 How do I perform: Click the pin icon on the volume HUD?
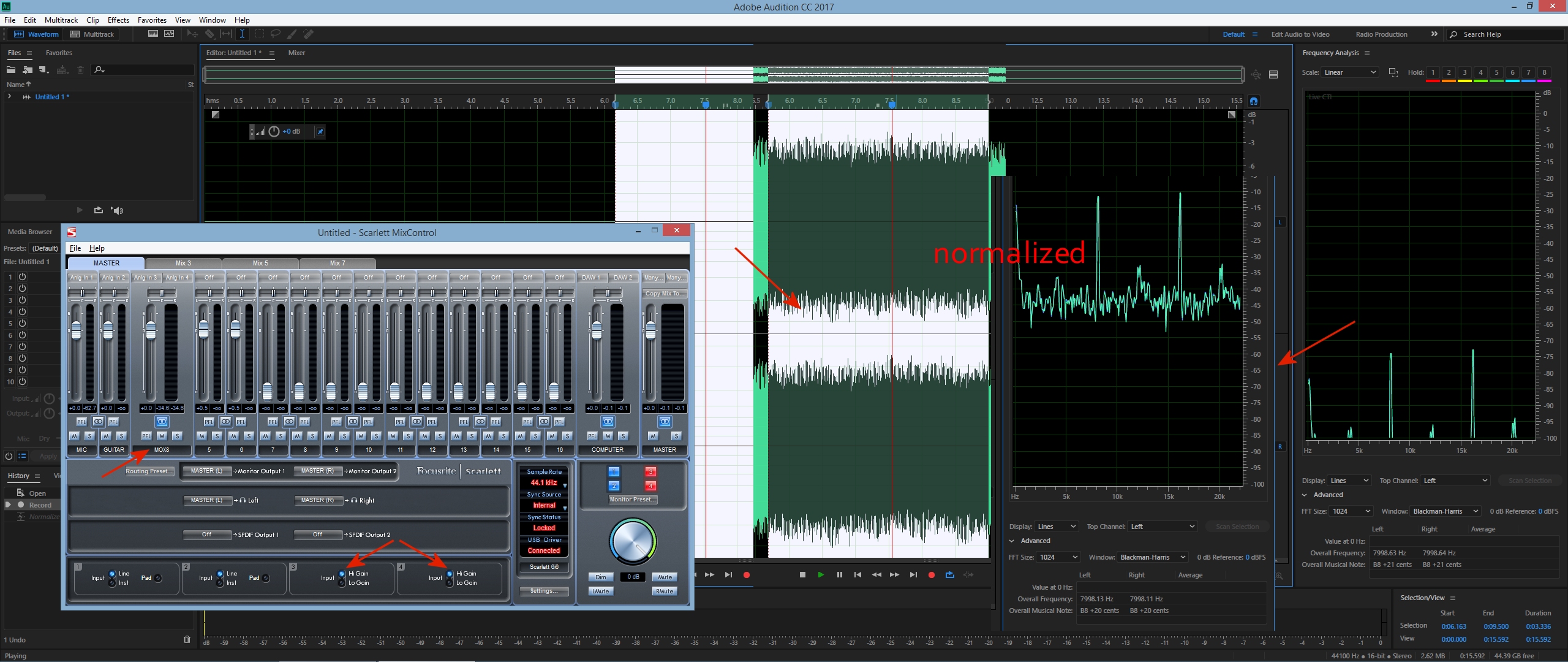320,132
